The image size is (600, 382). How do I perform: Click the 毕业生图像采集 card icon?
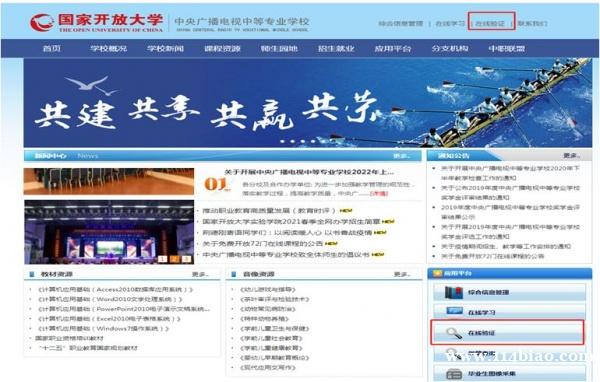point(454,374)
